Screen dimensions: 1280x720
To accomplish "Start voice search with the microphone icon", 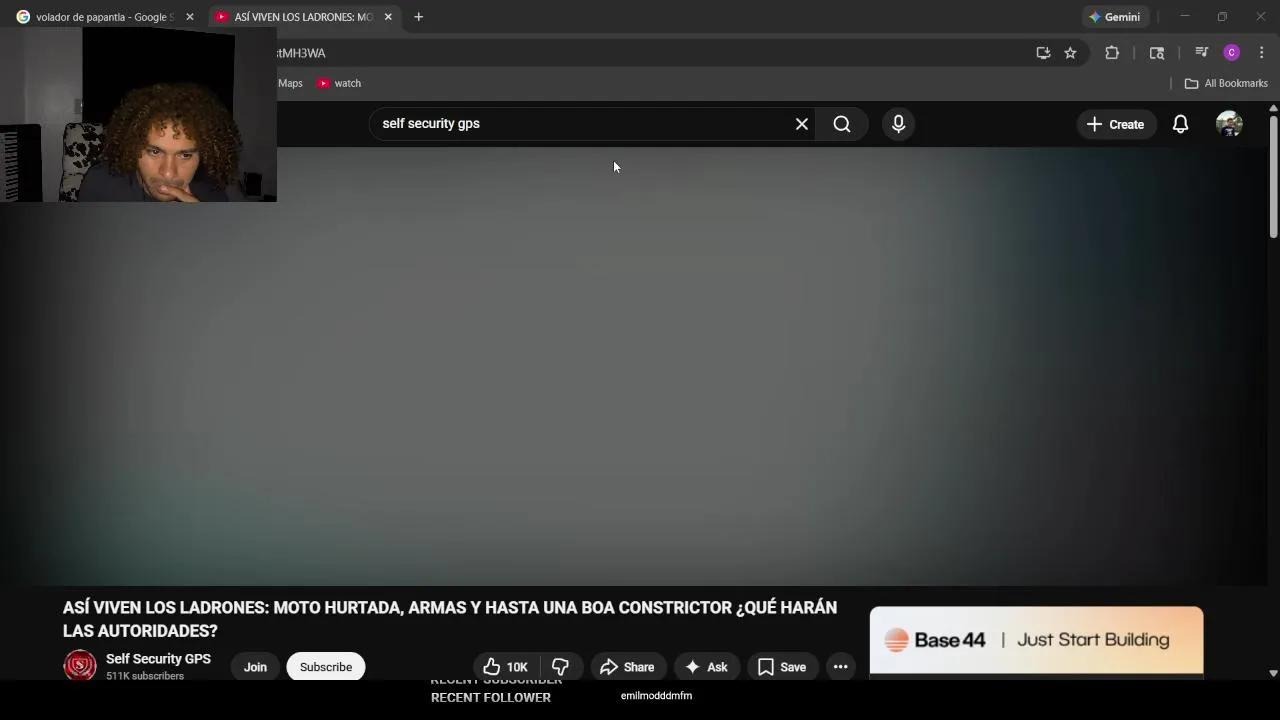I will (898, 124).
